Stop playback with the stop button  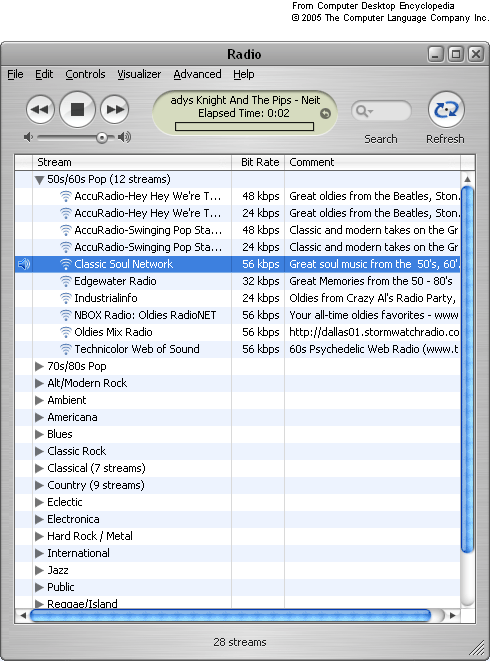pos(77,110)
